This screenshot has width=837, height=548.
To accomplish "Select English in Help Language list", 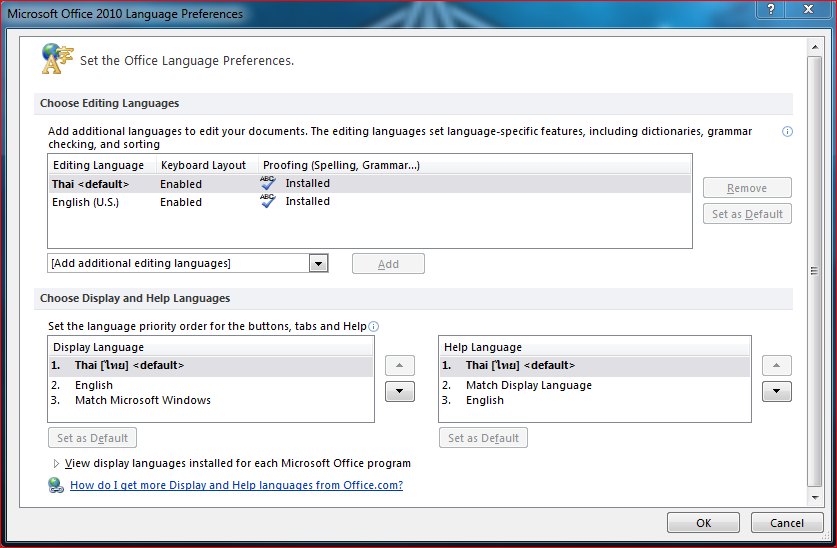I will pos(595,400).
